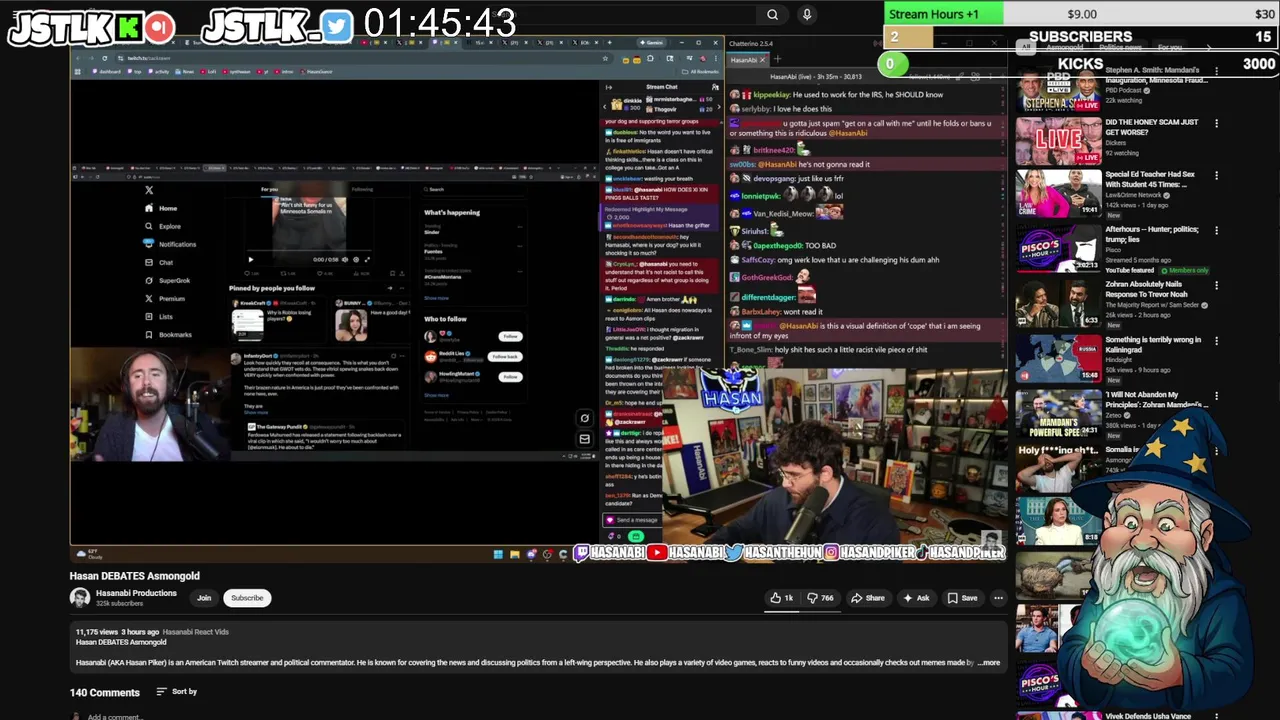Click the YouTube search magnifier button
The width and height of the screenshot is (1280, 720).
(x=772, y=14)
